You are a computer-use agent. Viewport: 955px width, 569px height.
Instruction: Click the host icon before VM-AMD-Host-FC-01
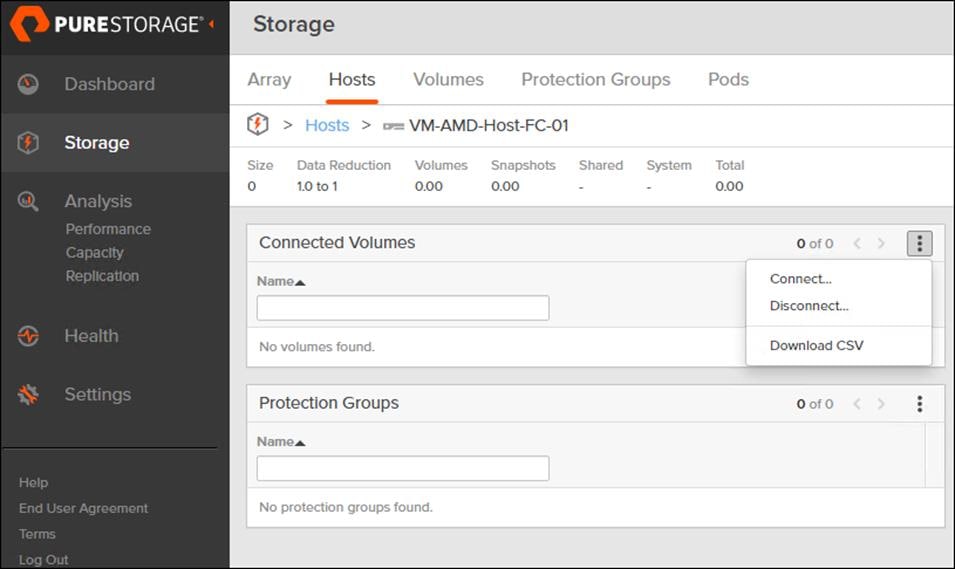(393, 126)
